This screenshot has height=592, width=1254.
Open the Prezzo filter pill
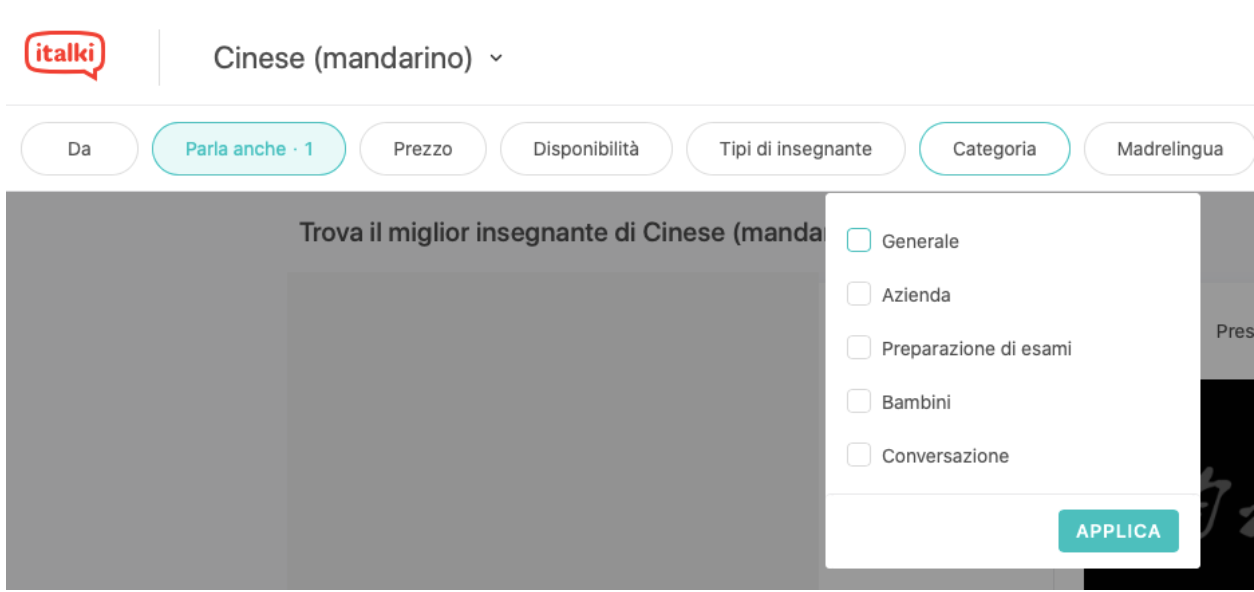[422, 149]
